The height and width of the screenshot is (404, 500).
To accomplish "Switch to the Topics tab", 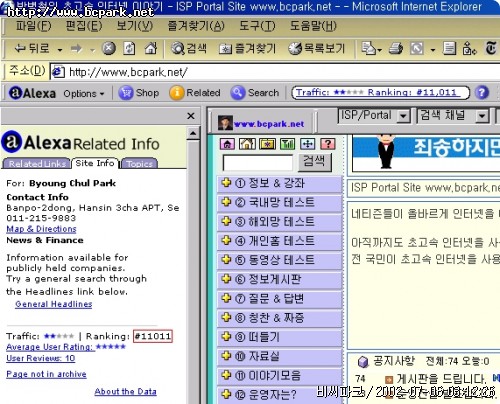I will tap(139, 164).
